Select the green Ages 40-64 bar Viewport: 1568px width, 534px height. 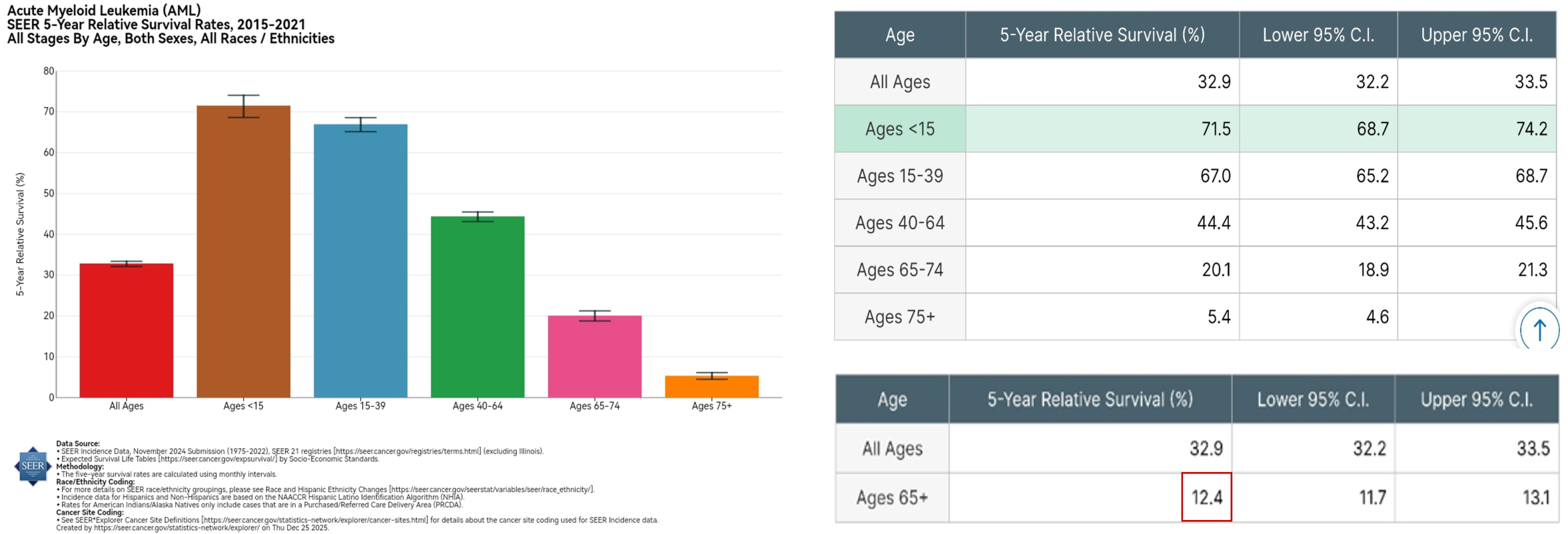click(x=478, y=307)
